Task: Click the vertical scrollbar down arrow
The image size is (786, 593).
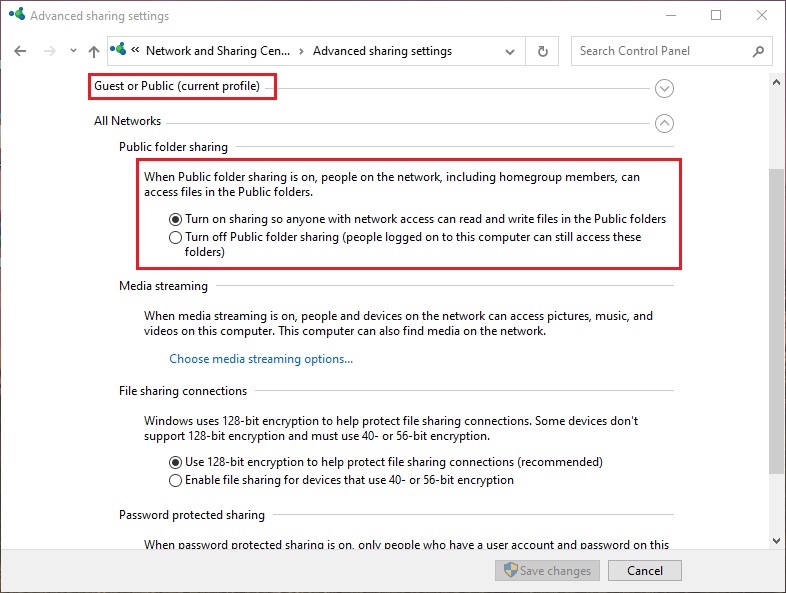Action: click(x=777, y=540)
